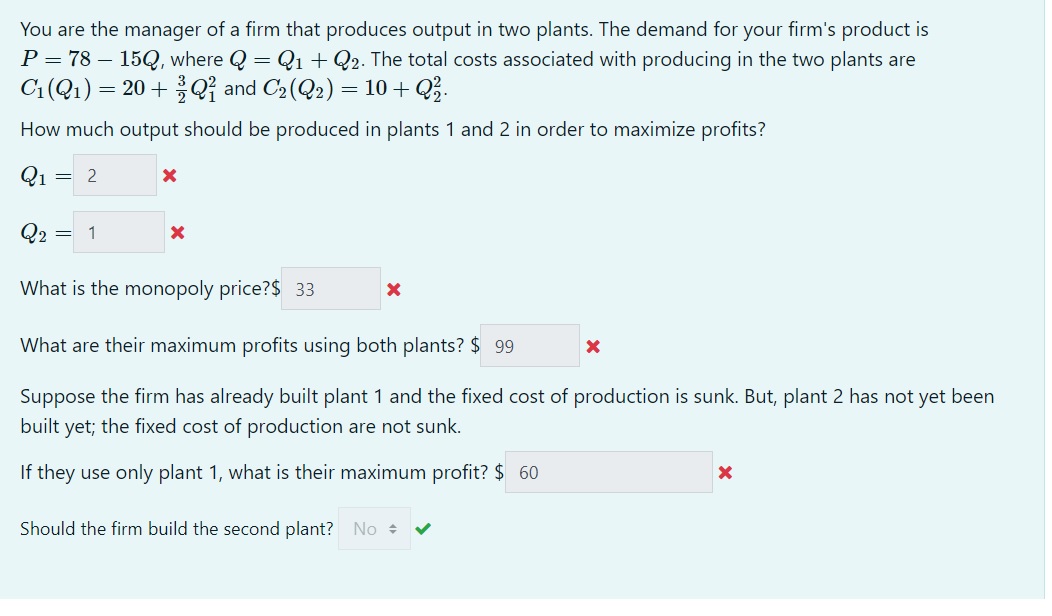Click the red X beside Q1 answer
This screenshot has height=616, width=1052.
tap(169, 176)
